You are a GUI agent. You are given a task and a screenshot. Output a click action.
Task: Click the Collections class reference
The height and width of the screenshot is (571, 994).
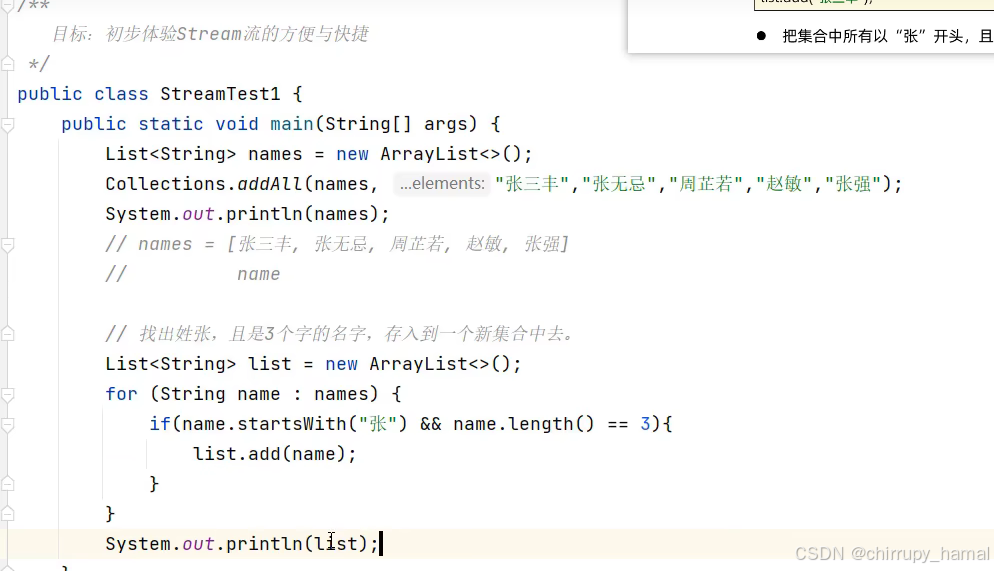pos(165,184)
